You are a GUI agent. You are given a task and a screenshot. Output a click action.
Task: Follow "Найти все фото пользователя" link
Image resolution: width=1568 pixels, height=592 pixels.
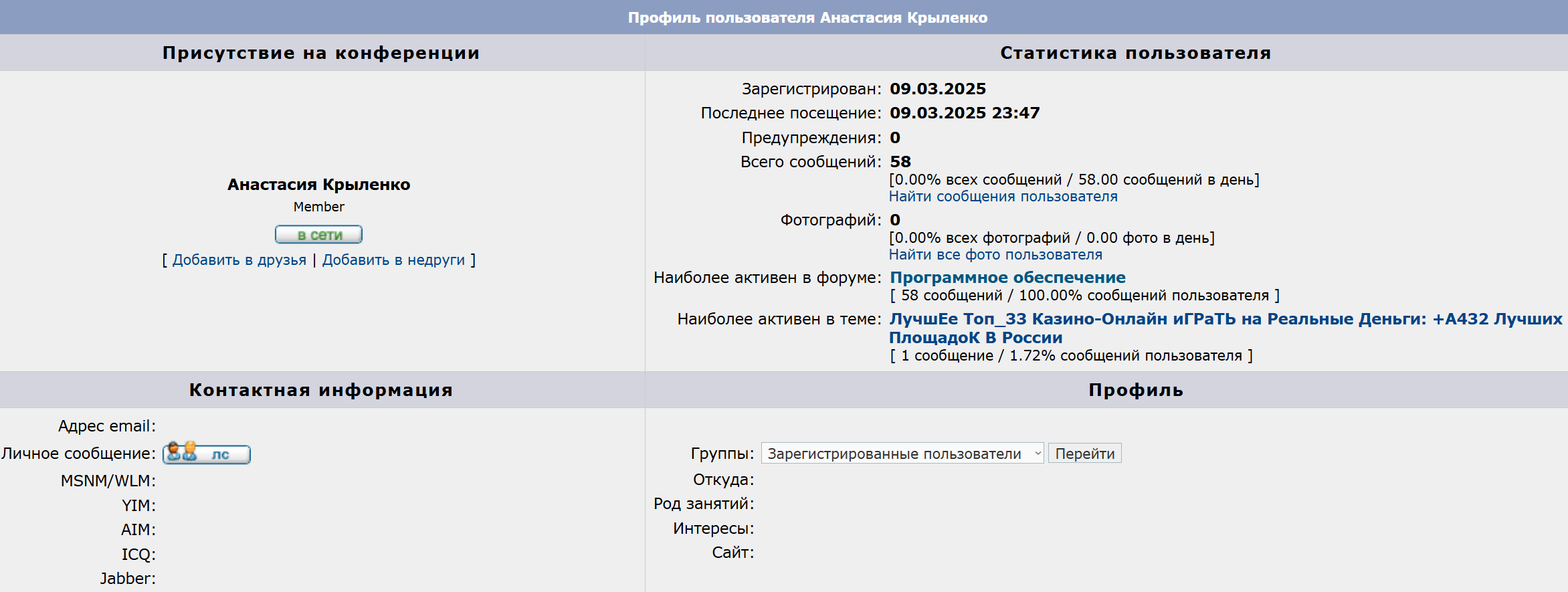(995, 255)
